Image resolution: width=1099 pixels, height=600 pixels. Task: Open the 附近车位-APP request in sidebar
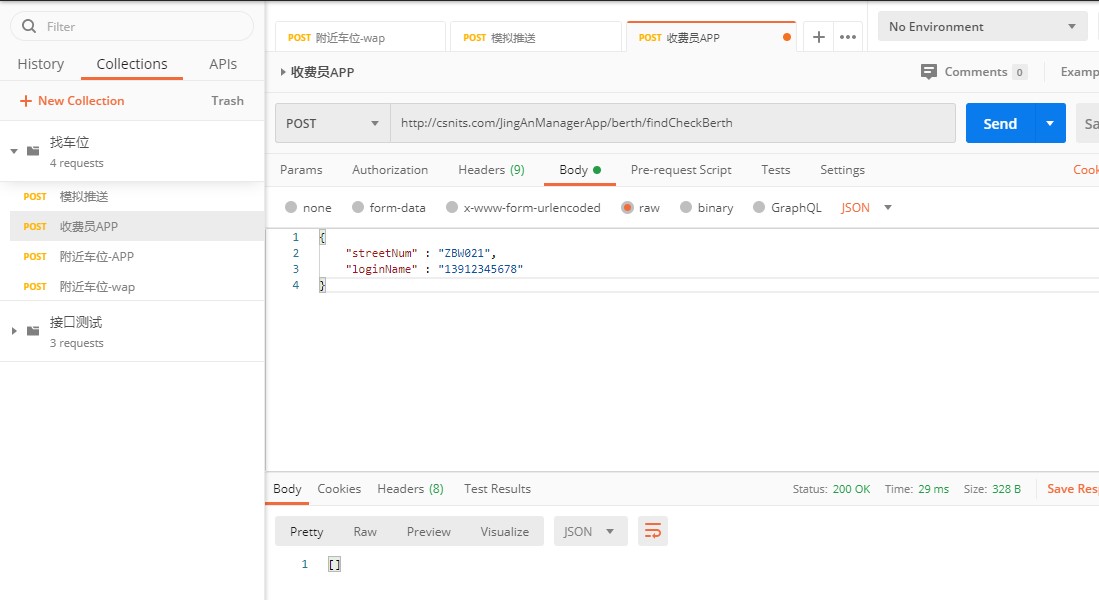click(96, 256)
